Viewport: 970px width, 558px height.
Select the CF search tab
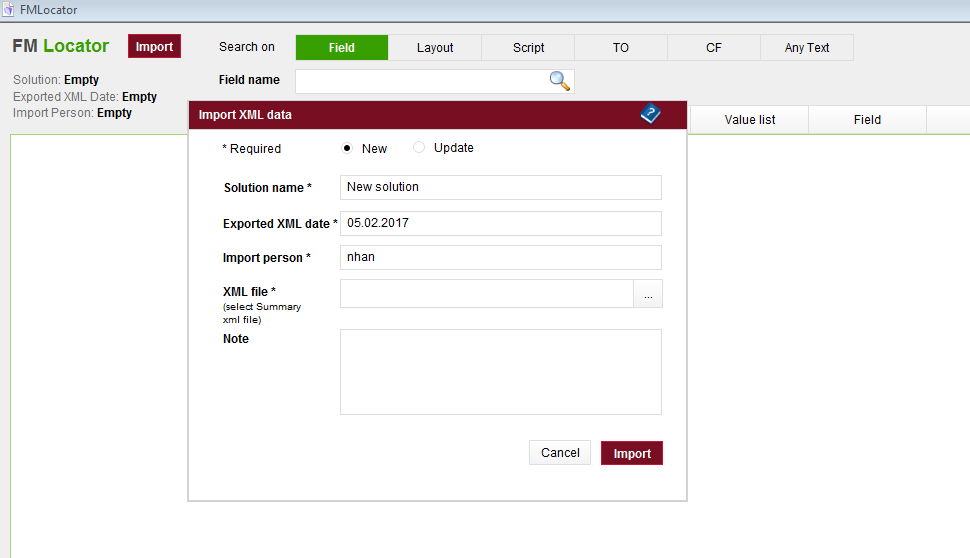click(x=714, y=47)
